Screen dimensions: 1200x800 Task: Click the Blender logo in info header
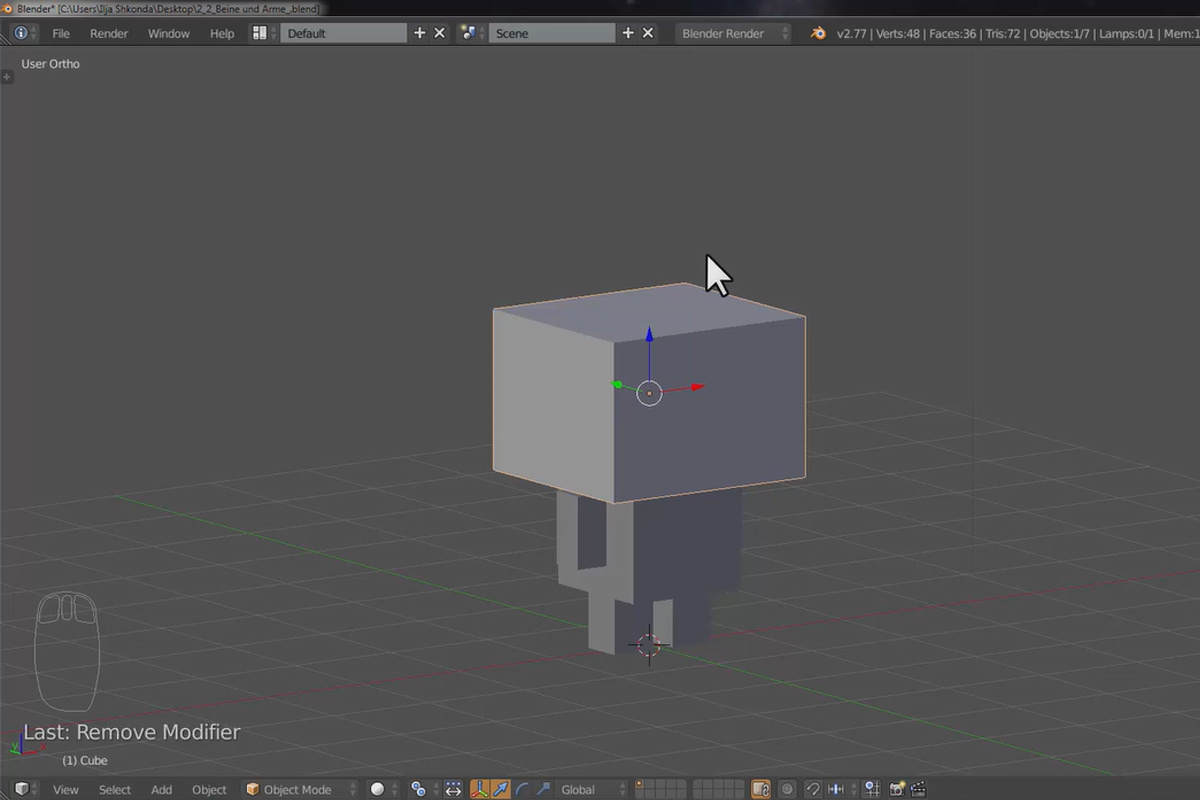coord(818,33)
